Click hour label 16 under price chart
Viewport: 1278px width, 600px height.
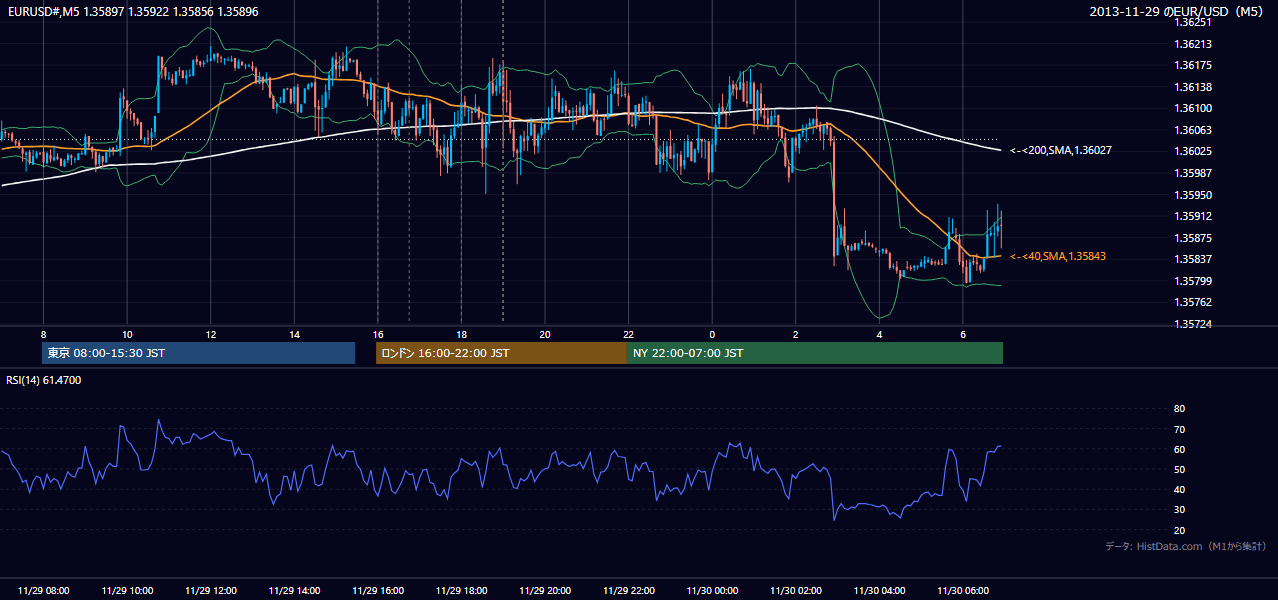pos(378,334)
